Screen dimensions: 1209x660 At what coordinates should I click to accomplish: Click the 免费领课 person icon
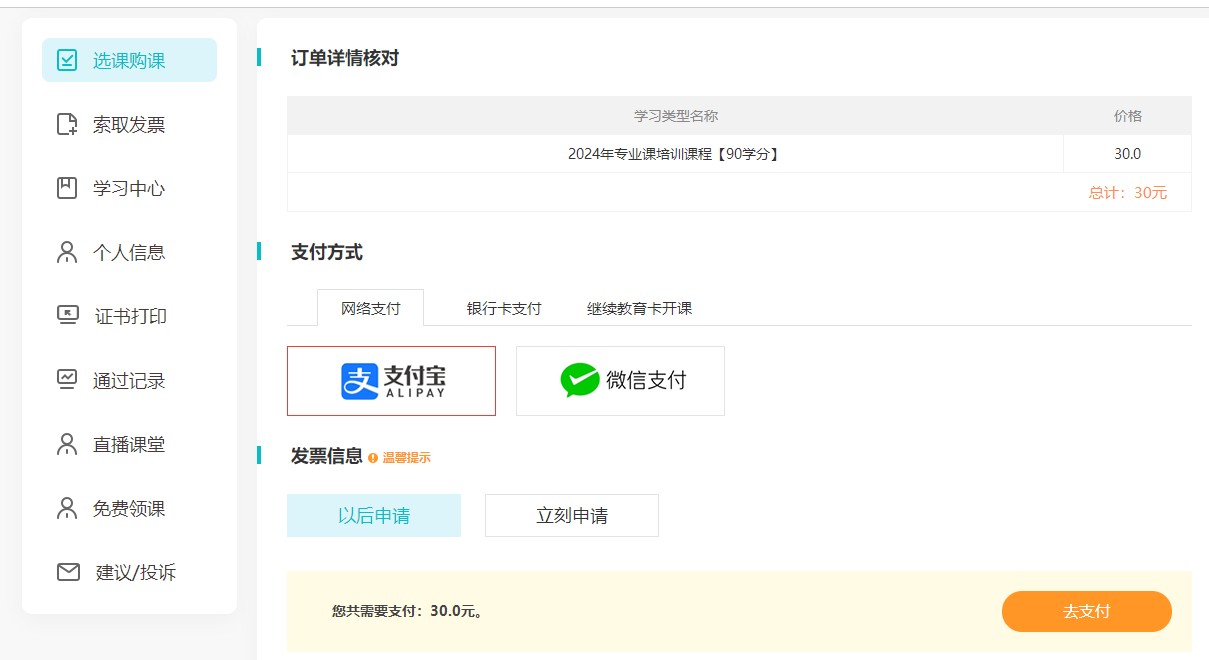coord(67,508)
